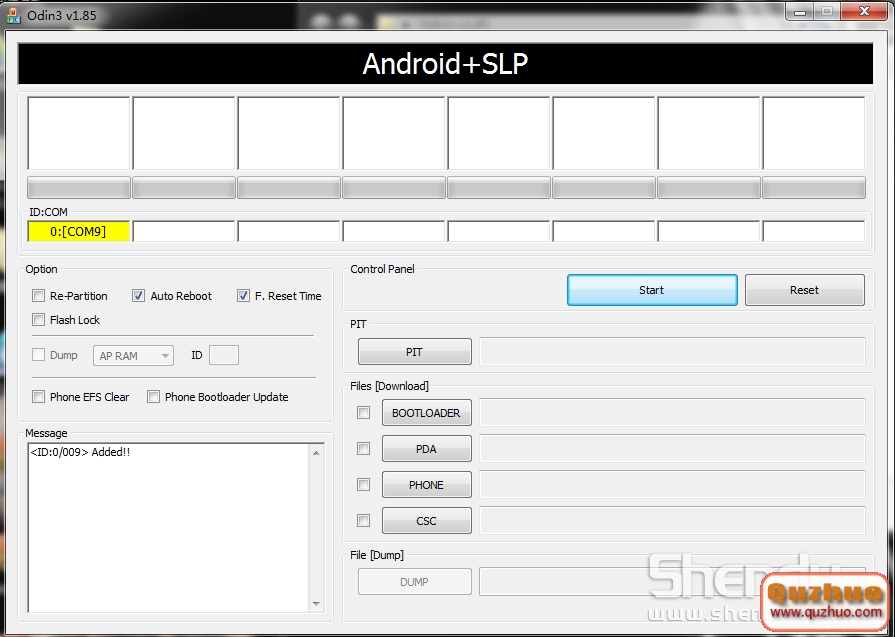
Task: Close the Odin3 window
Action: (x=865, y=11)
